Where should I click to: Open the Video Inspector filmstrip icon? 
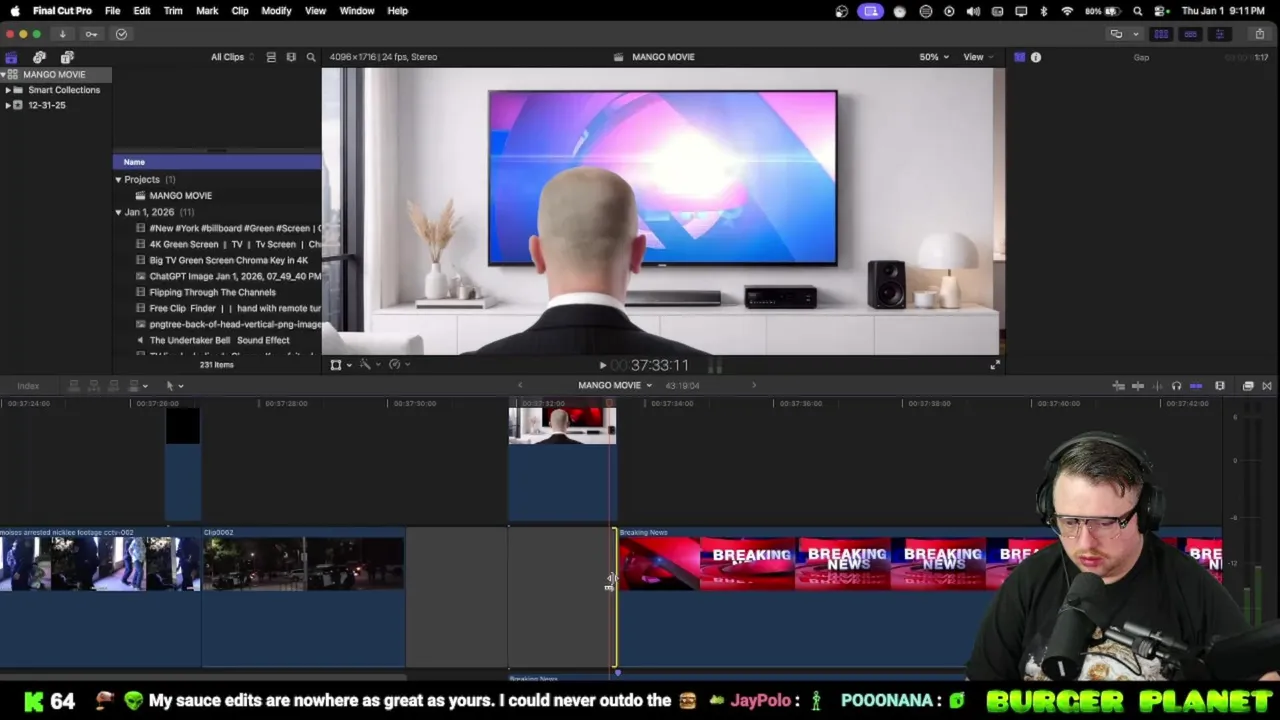pos(1019,57)
